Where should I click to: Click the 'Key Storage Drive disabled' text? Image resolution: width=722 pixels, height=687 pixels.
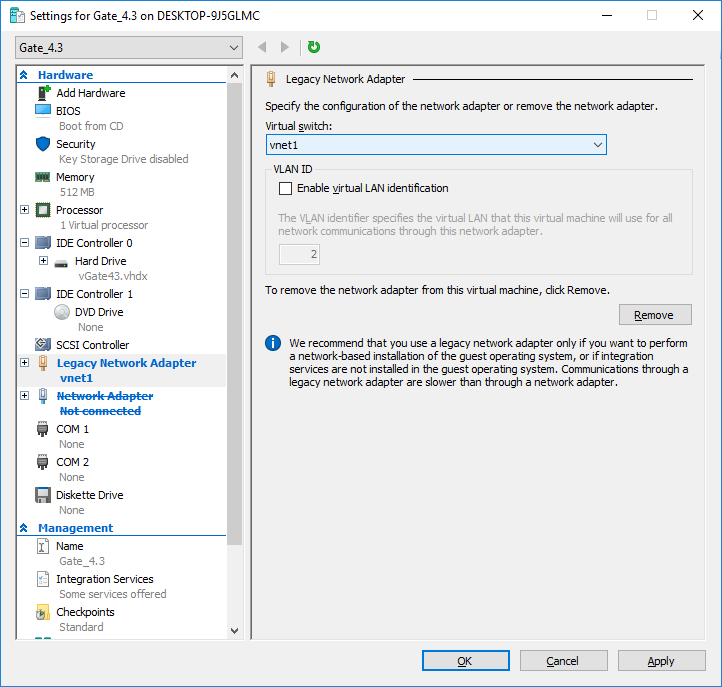124,159
